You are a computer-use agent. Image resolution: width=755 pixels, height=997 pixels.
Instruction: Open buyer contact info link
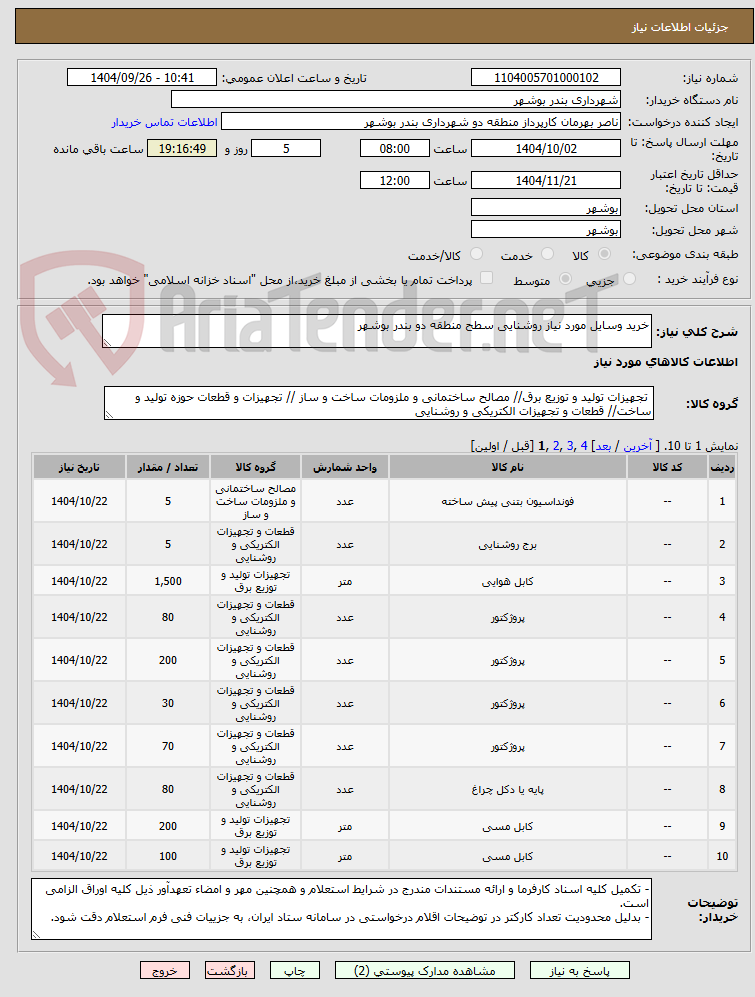pyautogui.click(x=164, y=122)
